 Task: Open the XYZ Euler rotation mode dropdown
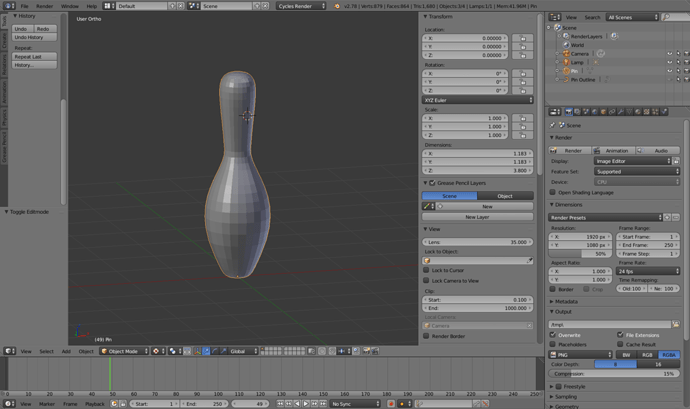(477, 100)
